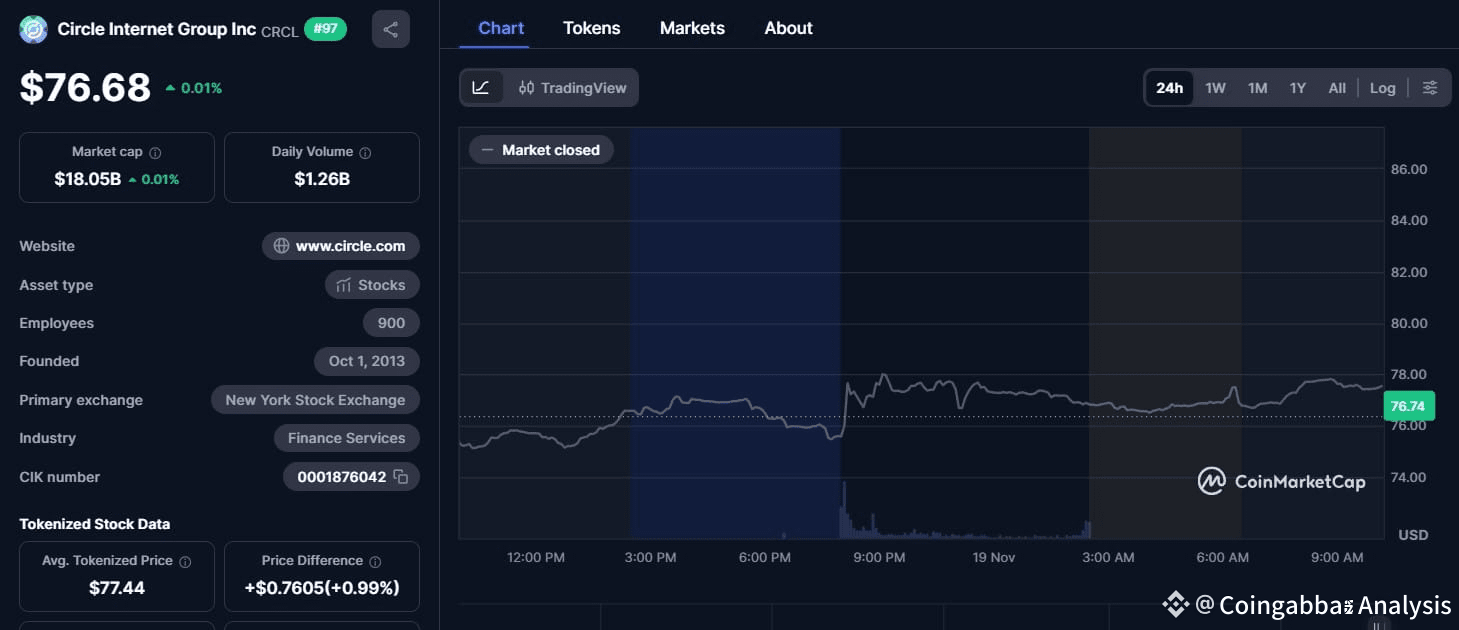This screenshot has height=630, width=1459.
Task: Open chart settings via sliders icon near Log
Action: (1429, 87)
